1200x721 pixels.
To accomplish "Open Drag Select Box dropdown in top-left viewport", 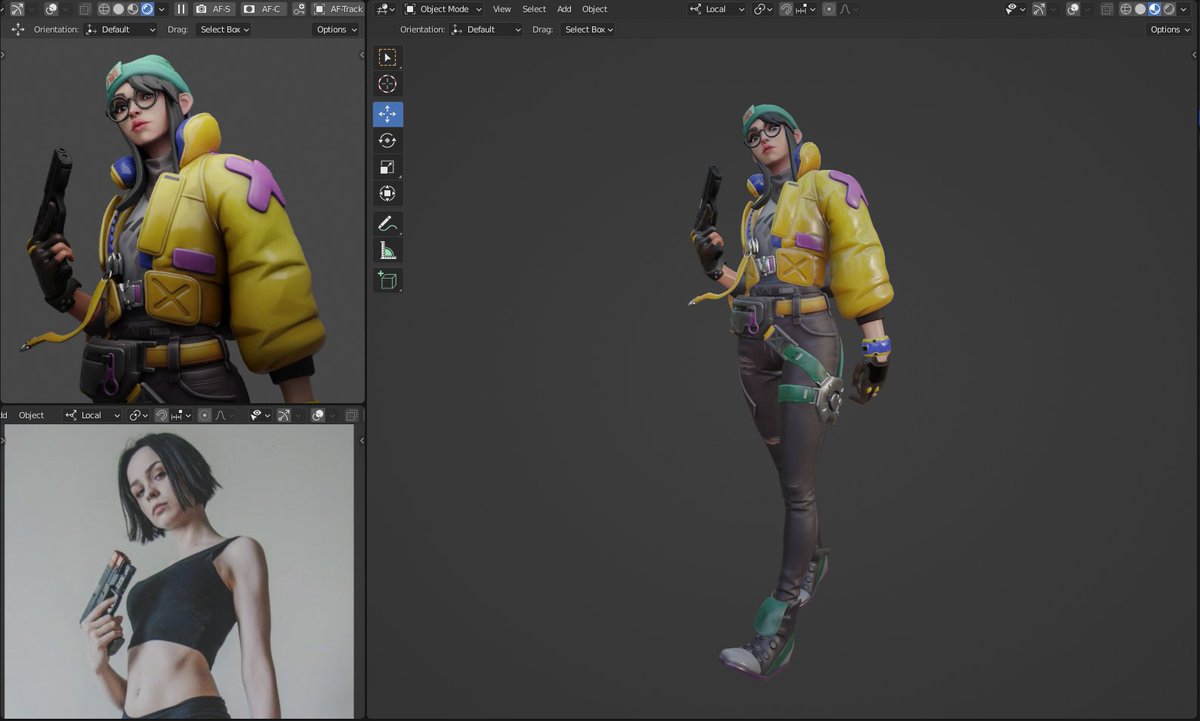I will pos(223,30).
